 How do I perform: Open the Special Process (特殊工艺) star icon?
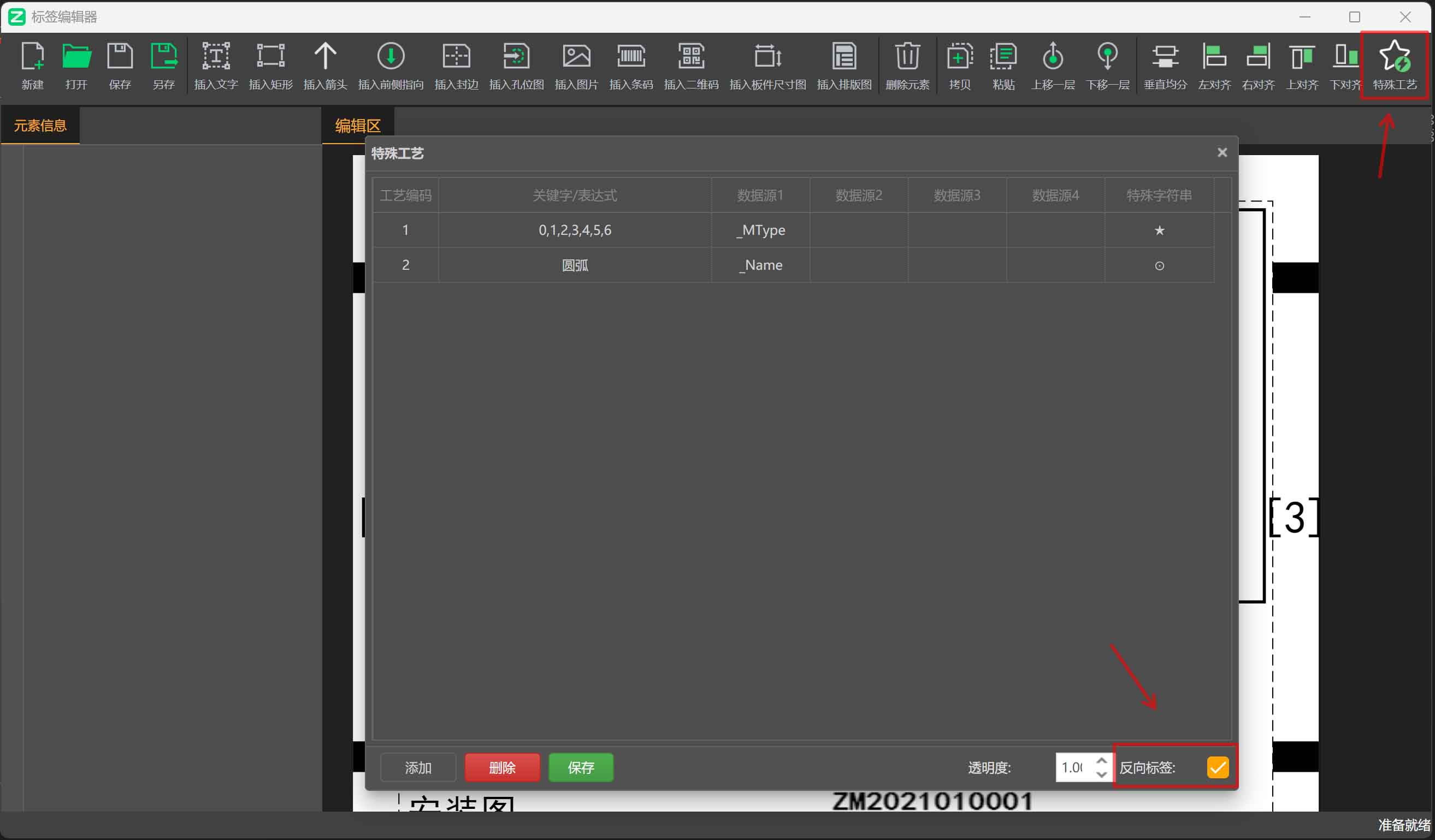(x=1394, y=56)
